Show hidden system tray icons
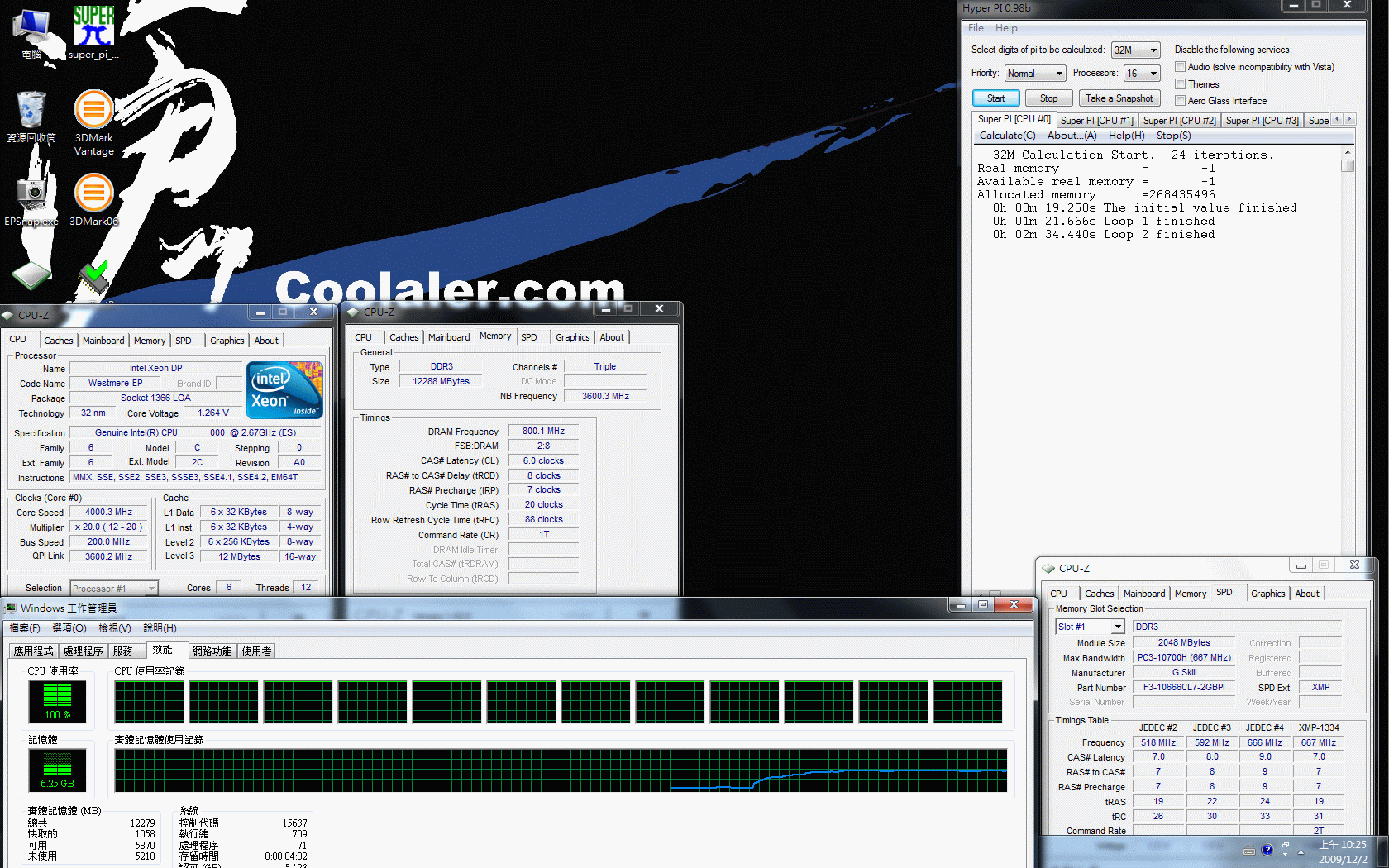The image size is (1389, 868). click(x=1301, y=851)
